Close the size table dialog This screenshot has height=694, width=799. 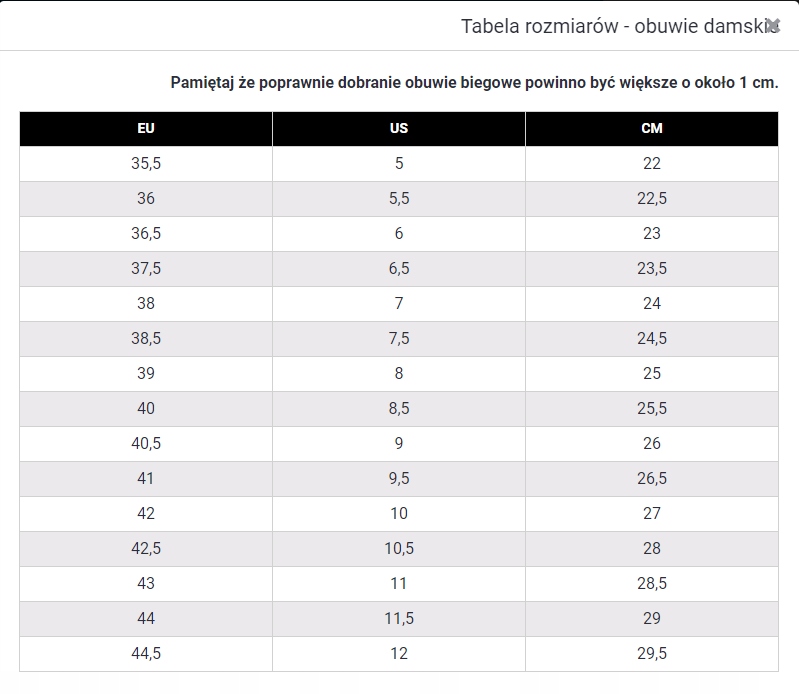(x=772, y=26)
